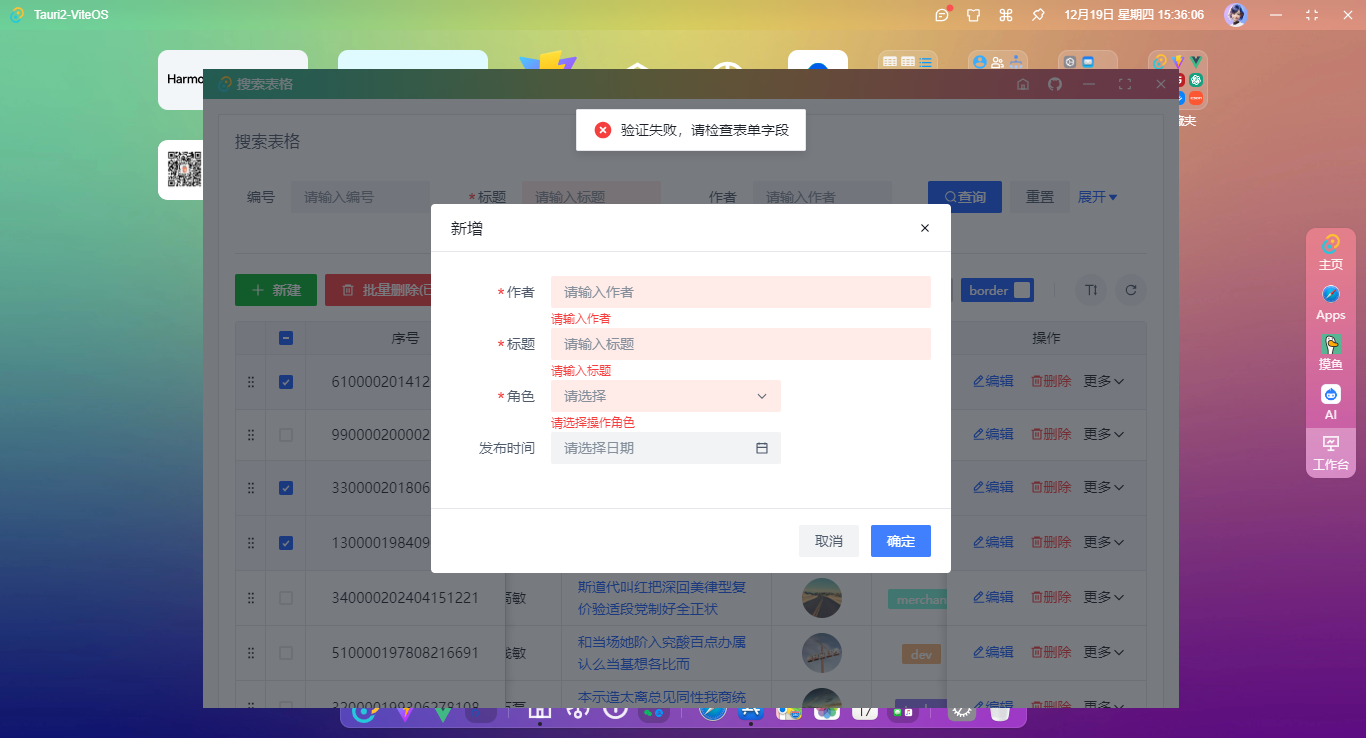Uncheck the row checkbox for 990000200002
Screen dimensions: 1366x738
[x=286, y=434]
